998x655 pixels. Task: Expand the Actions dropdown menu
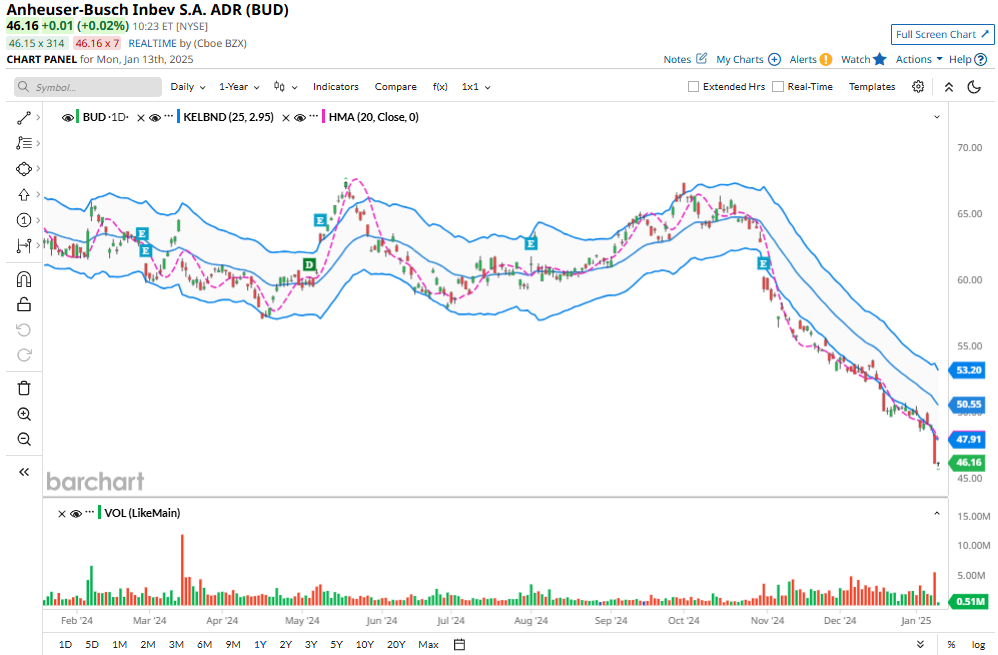(918, 59)
